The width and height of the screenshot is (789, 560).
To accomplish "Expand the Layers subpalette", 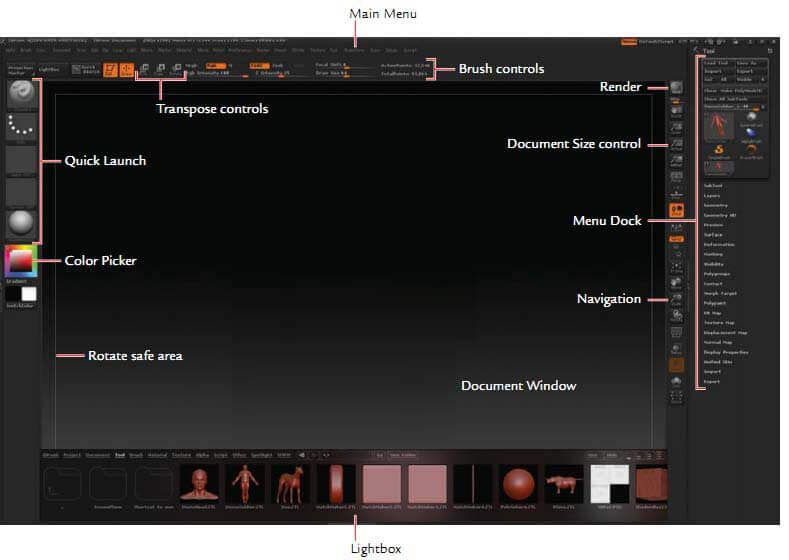I will click(712, 196).
